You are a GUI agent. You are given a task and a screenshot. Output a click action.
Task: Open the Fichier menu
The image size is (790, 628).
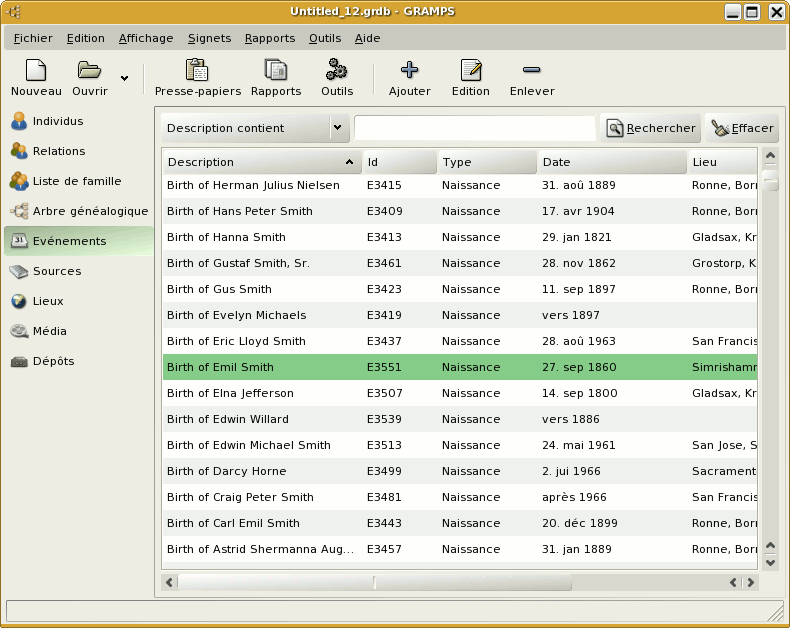pos(33,38)
